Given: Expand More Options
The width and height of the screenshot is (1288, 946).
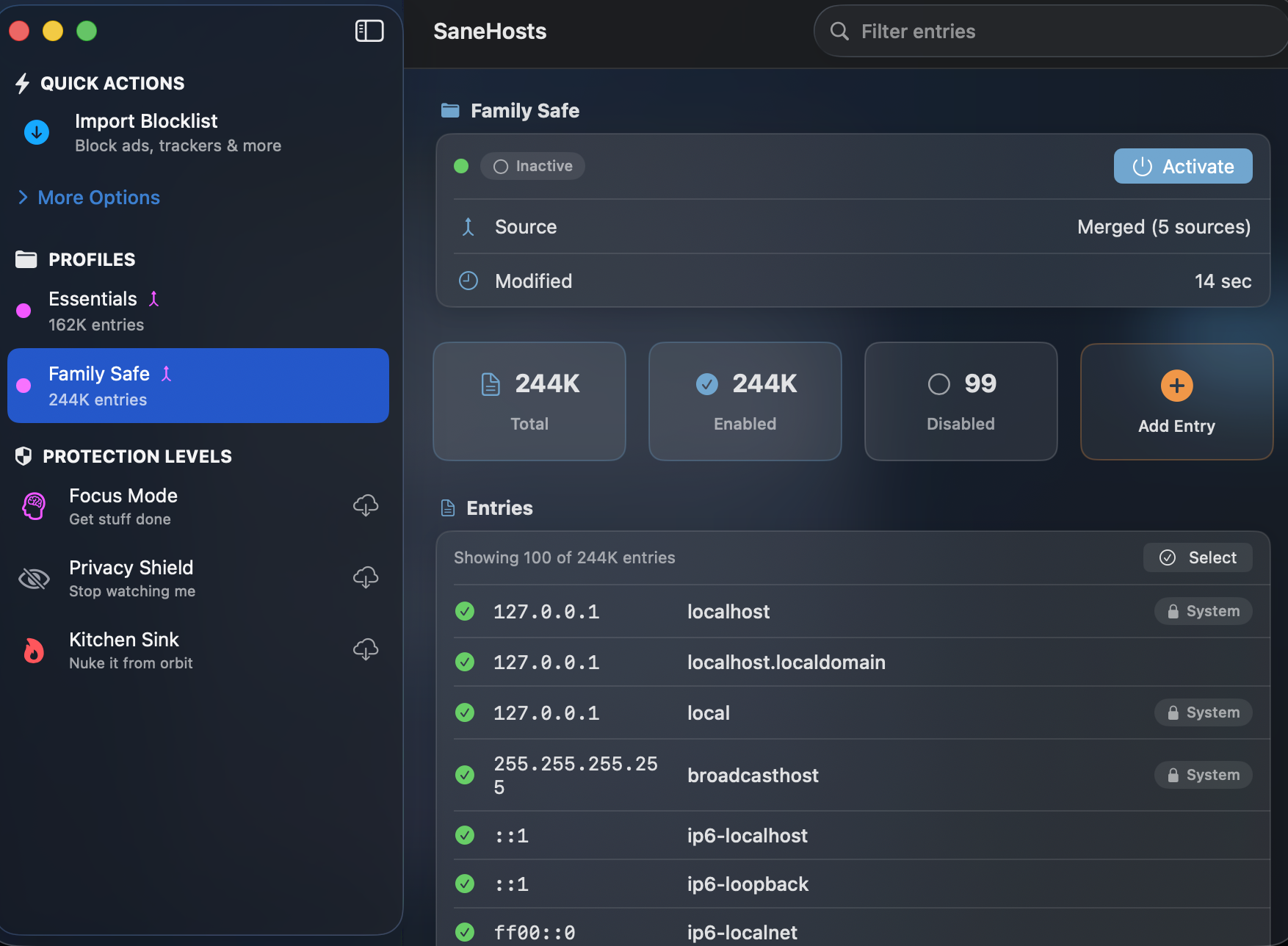Looking at the screenshot, I should pyautogui.click(x=89, y=198).
